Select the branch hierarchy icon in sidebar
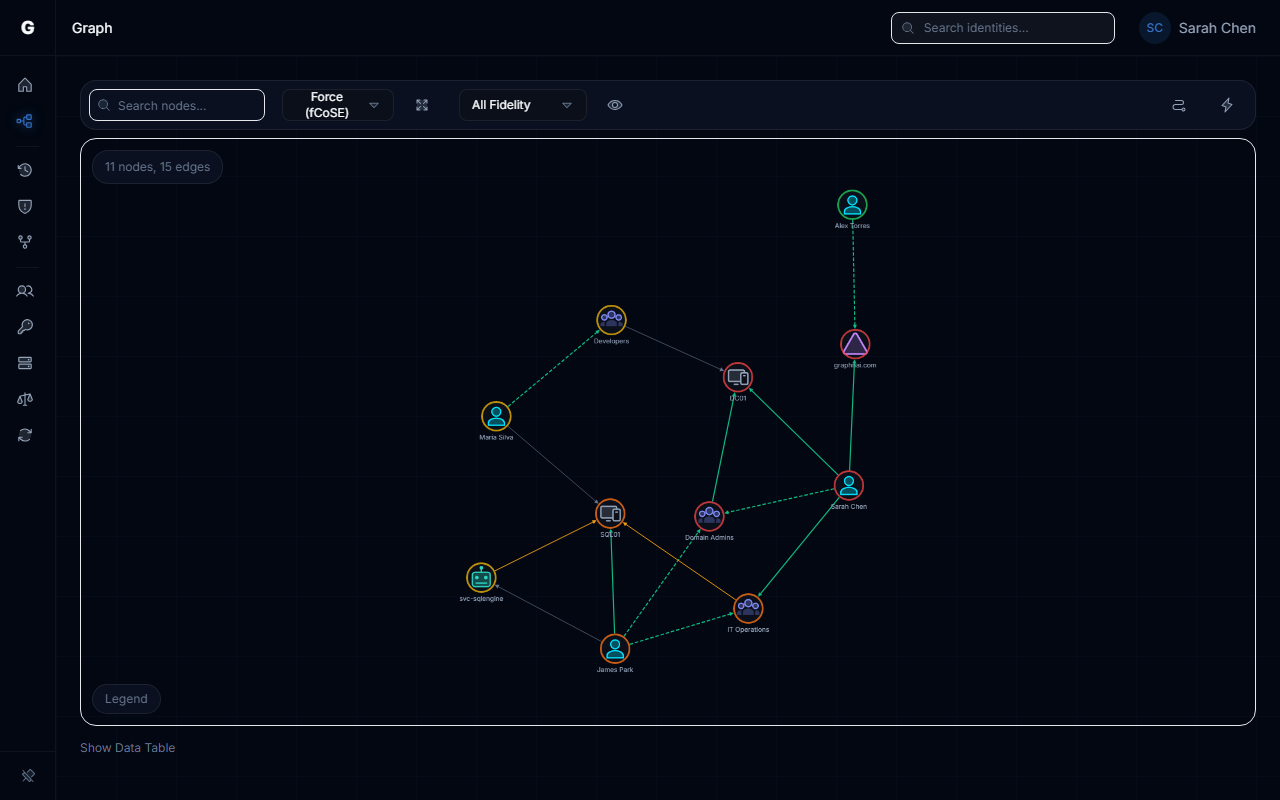This screenshot has height=800, width=1280. (x=25, y=242)
